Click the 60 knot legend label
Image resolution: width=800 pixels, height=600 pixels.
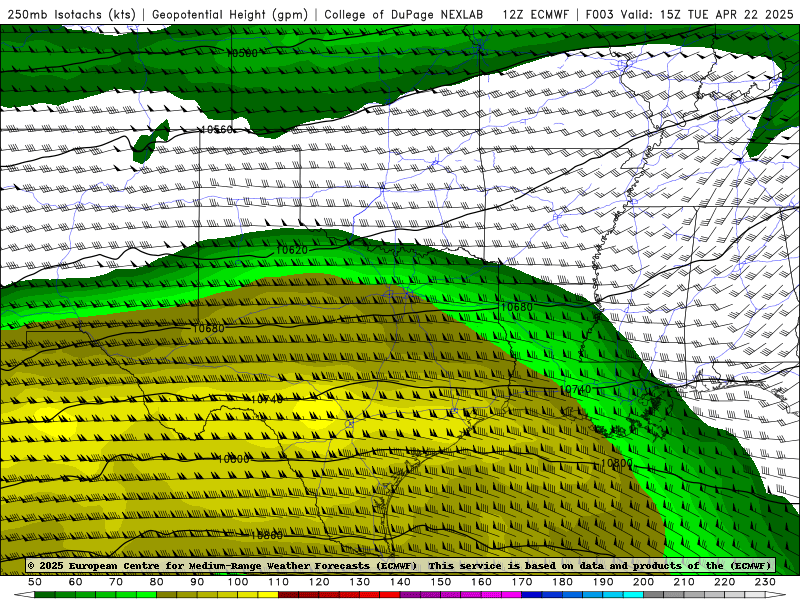point(76,582)
